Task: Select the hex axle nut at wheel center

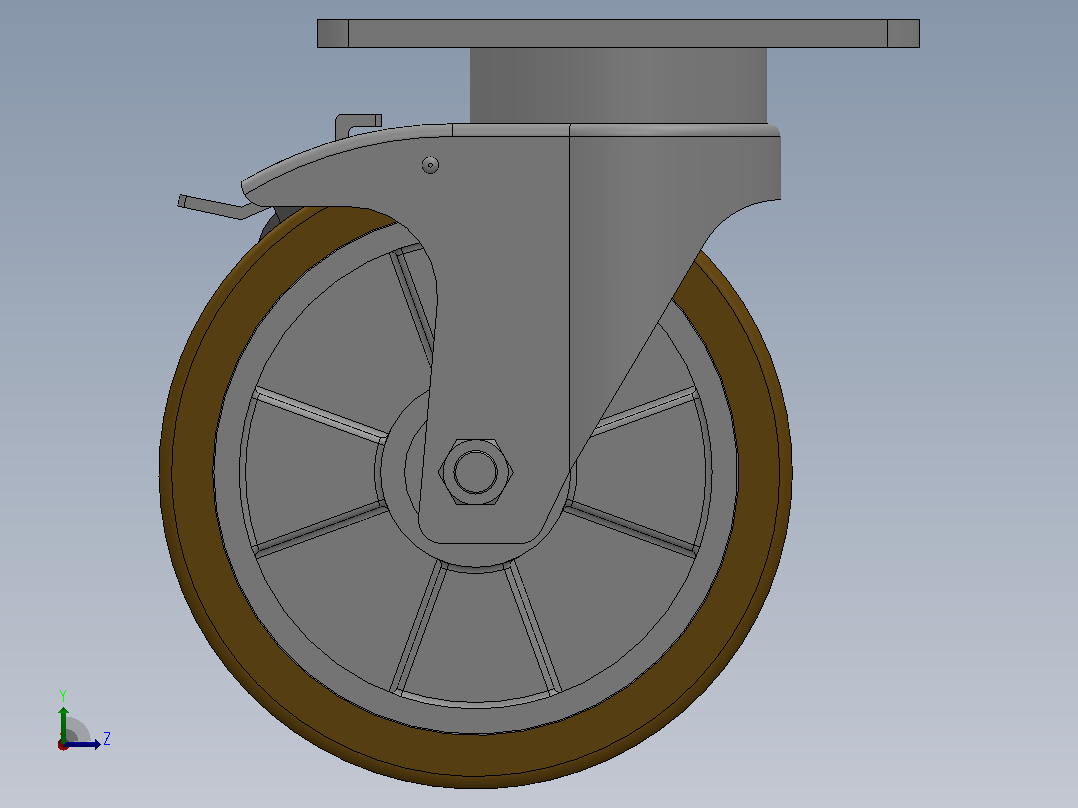Action: (x=476, y=472)
